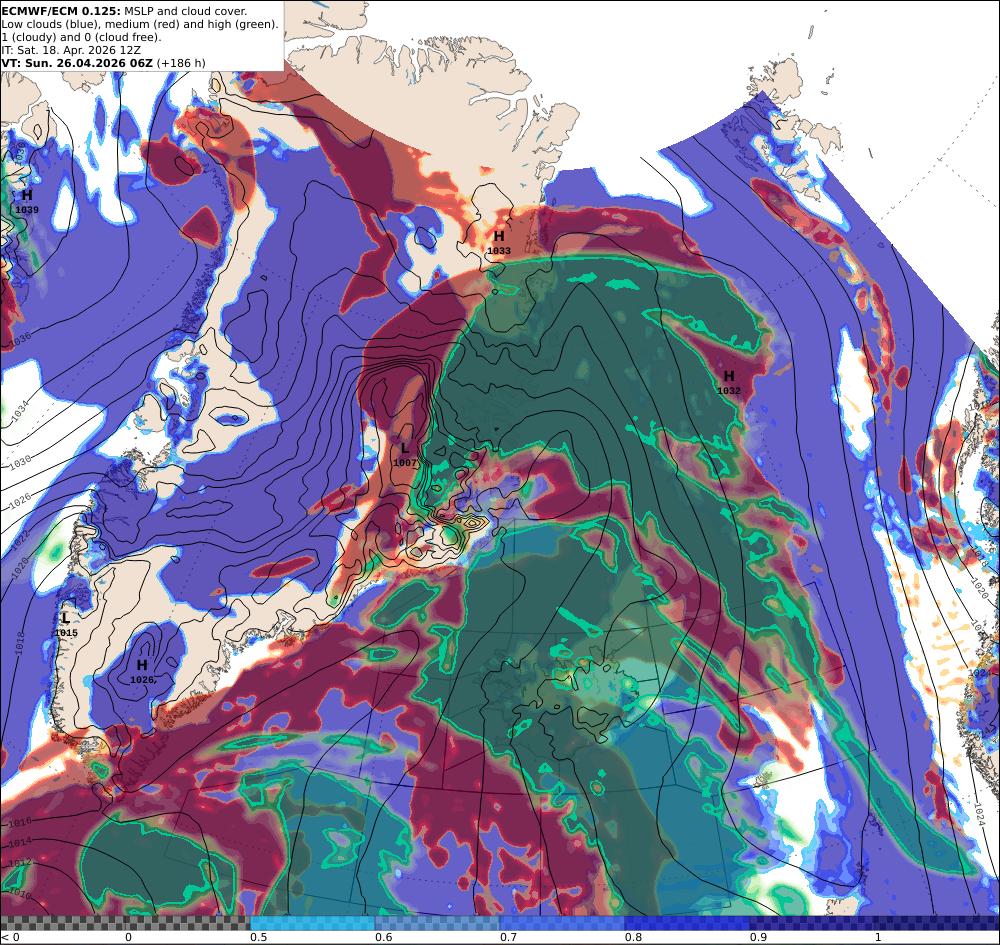Pick the 0.5–0.6 light blue colorbar swatch
1000x945 pixels.
[312, 923]
